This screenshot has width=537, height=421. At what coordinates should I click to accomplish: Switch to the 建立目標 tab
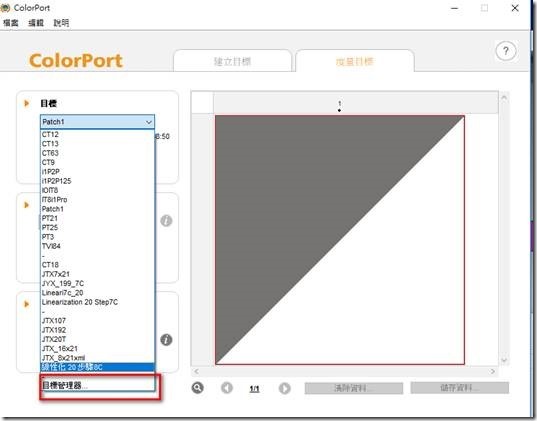pos(233,62)
